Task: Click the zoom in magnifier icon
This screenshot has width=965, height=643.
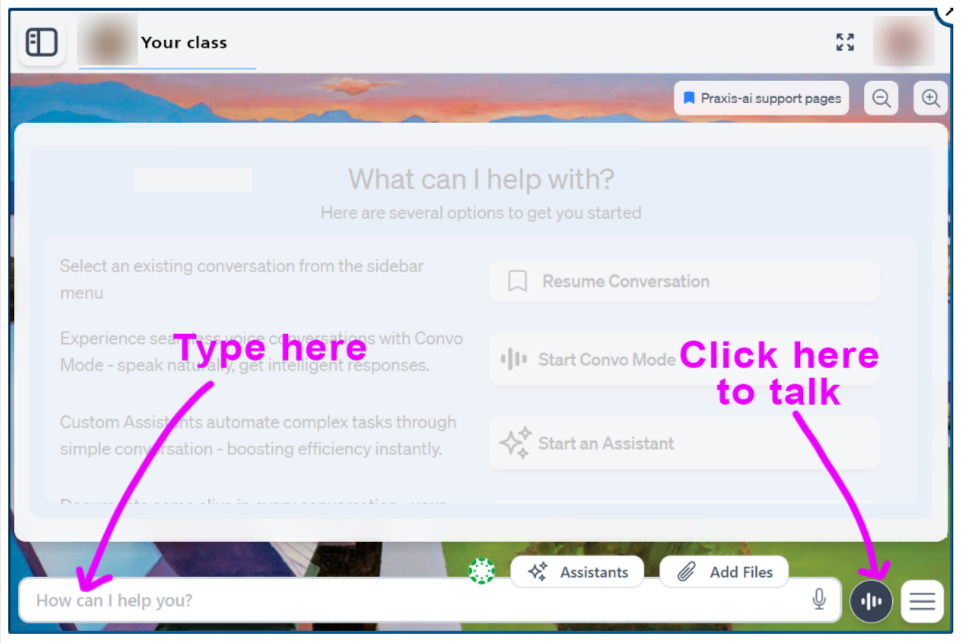Action: pyautogui.click(x=931, y=98)
